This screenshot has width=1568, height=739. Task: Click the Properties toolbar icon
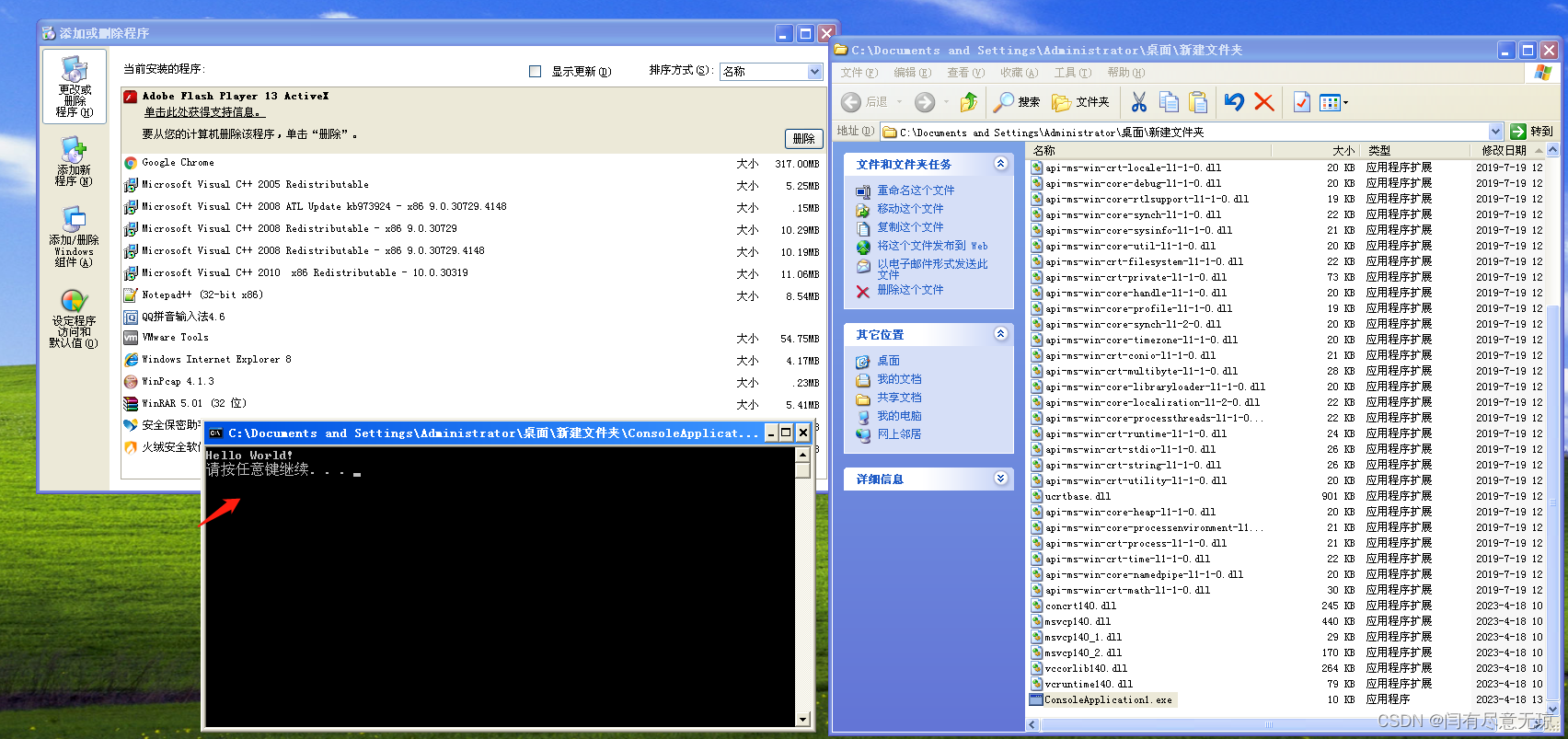point(1302,102)
